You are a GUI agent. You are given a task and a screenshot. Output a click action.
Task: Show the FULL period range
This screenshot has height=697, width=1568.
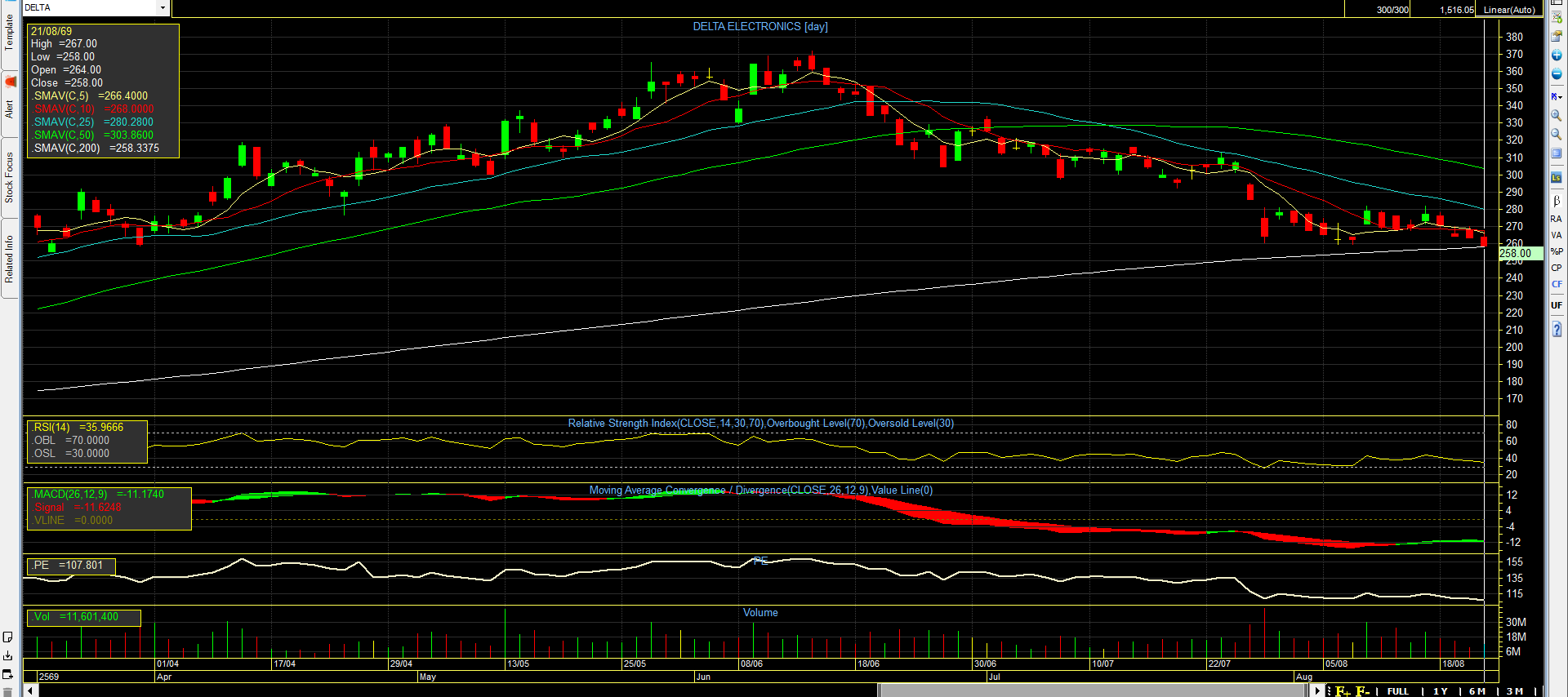[x=1398, y=691]
